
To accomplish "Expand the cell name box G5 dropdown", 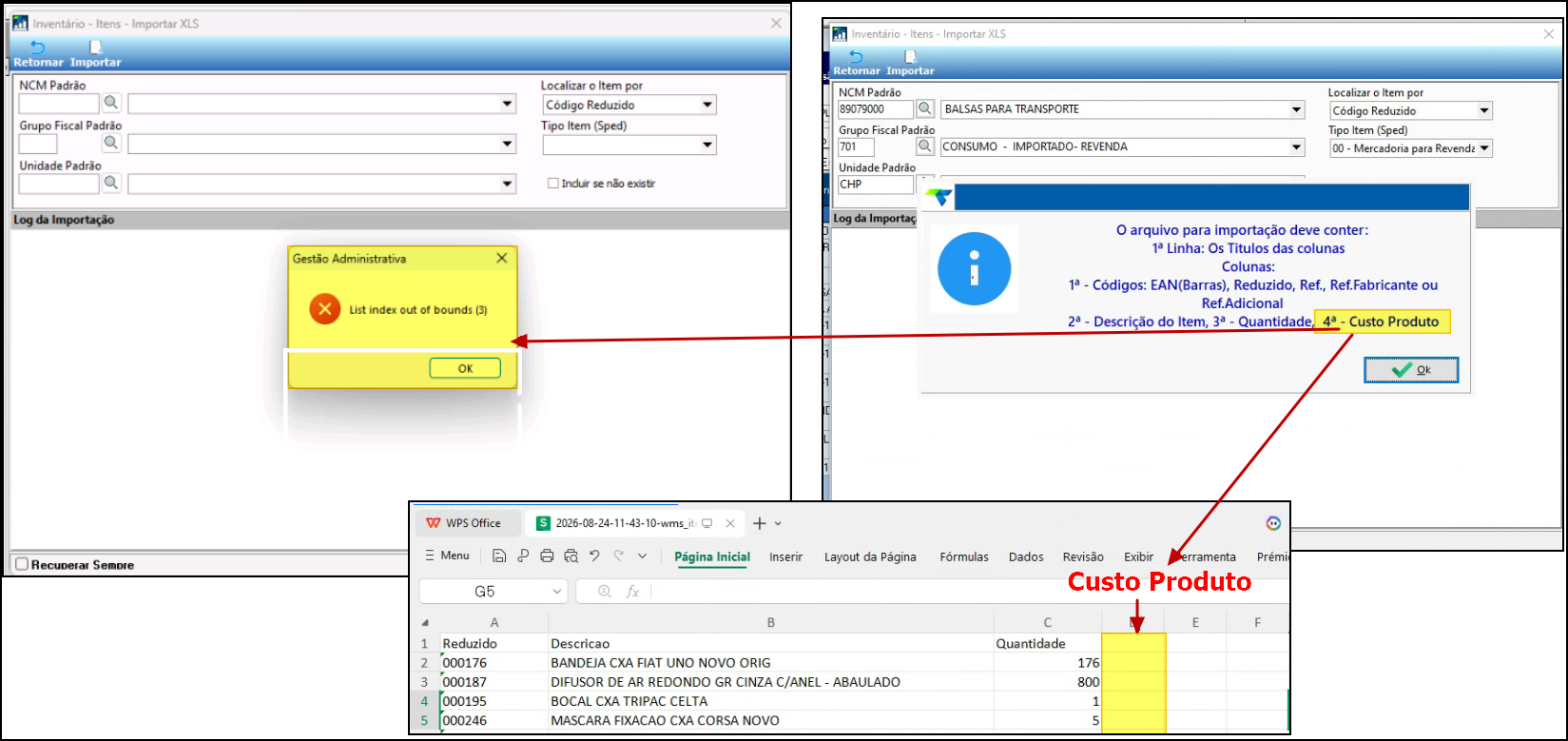I will click(x=557, y=592).
